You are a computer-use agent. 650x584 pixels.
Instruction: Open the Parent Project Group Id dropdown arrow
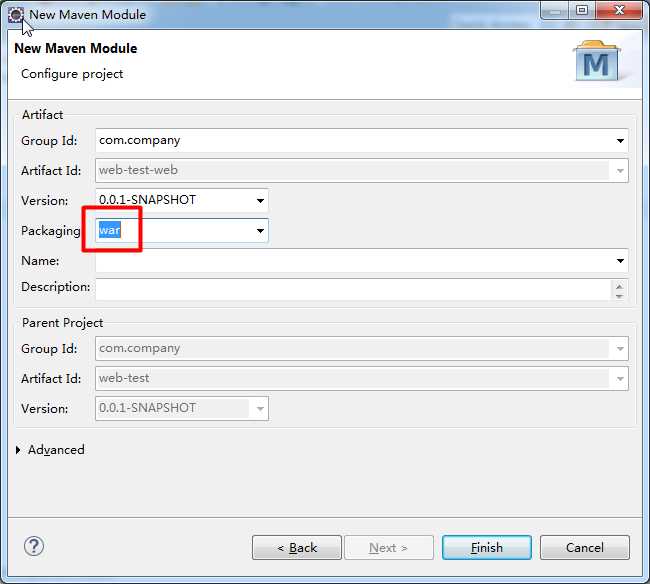620,349
